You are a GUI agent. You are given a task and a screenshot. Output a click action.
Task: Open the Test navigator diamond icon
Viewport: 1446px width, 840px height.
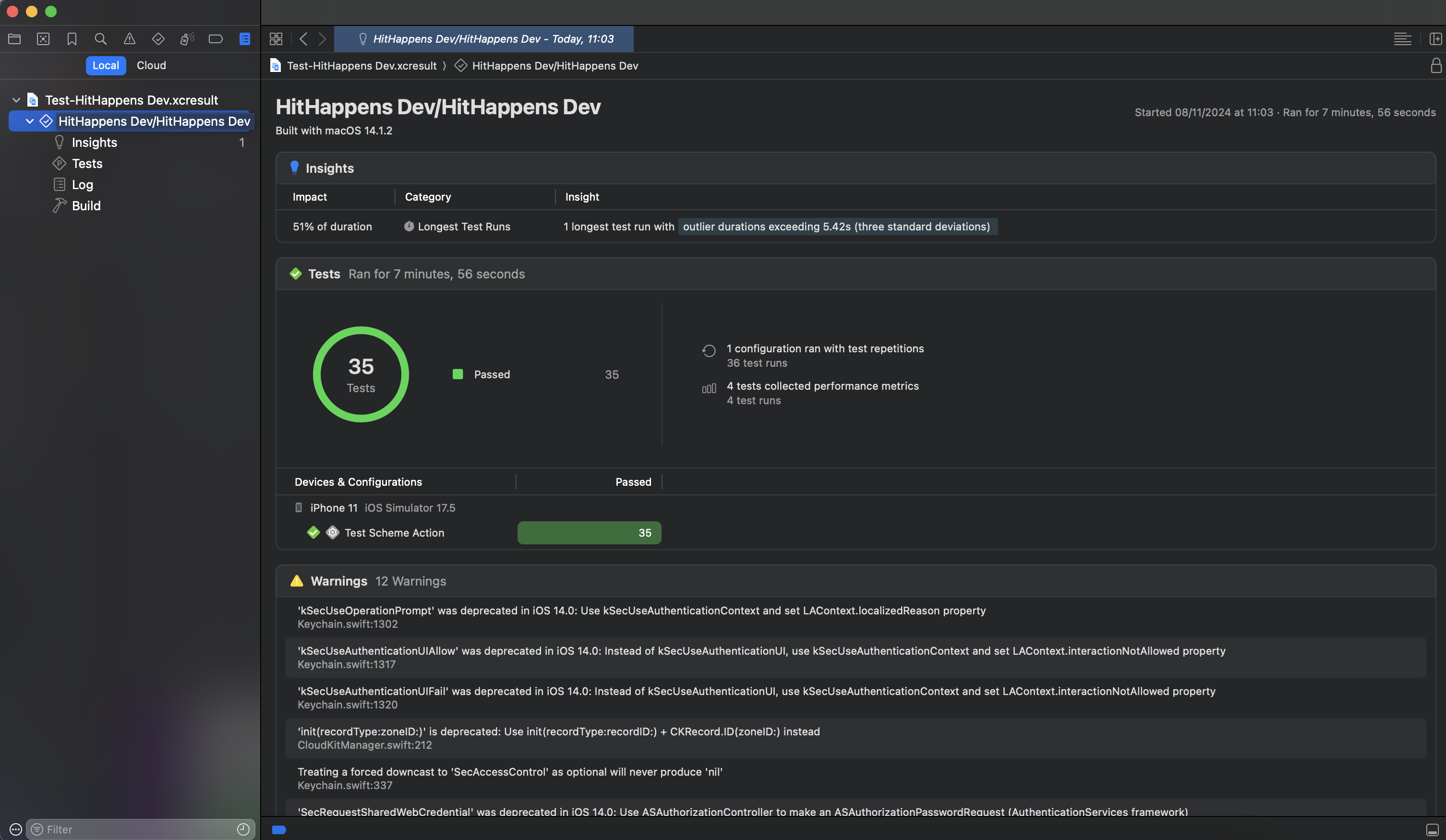click(x=158, y=39)
